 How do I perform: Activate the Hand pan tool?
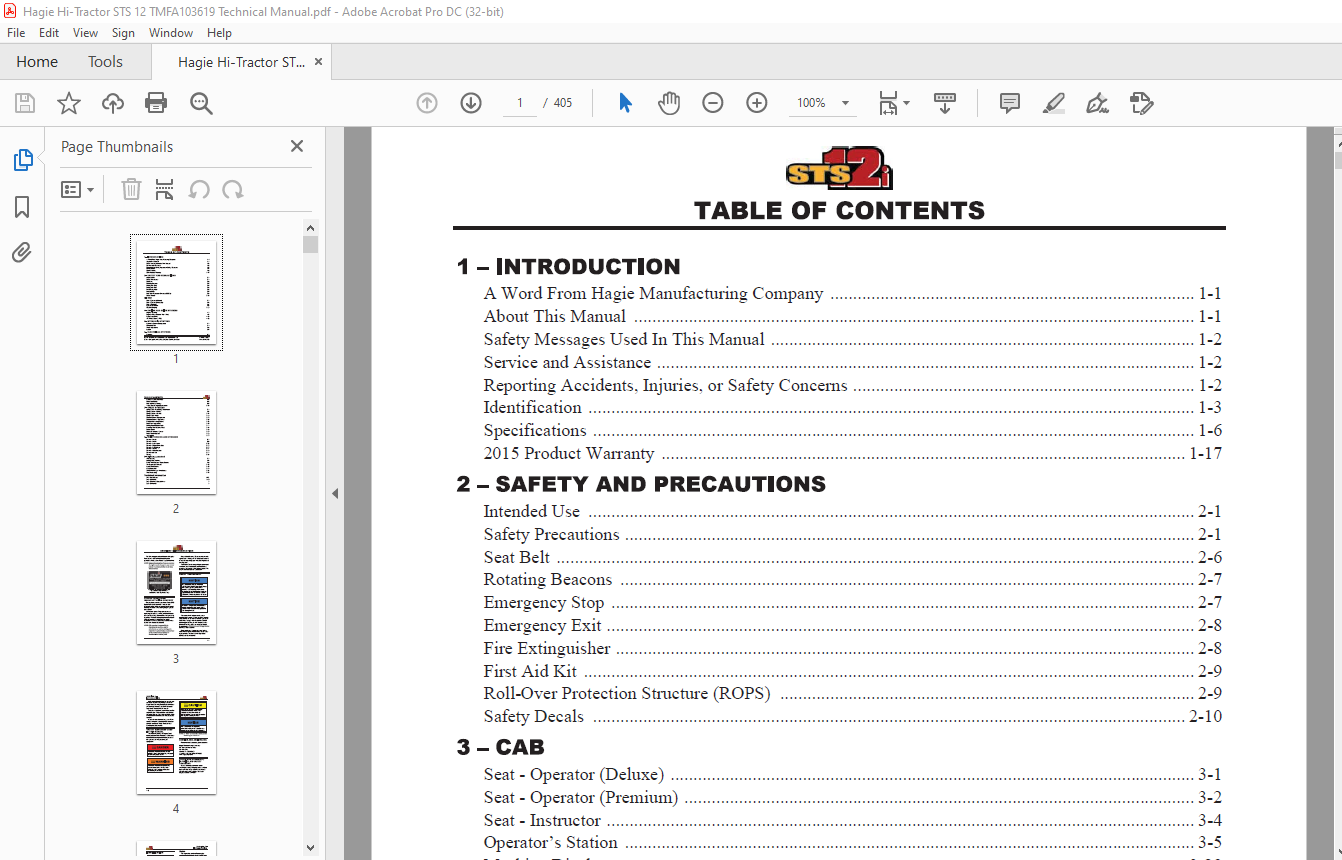(x=669, y=103)
